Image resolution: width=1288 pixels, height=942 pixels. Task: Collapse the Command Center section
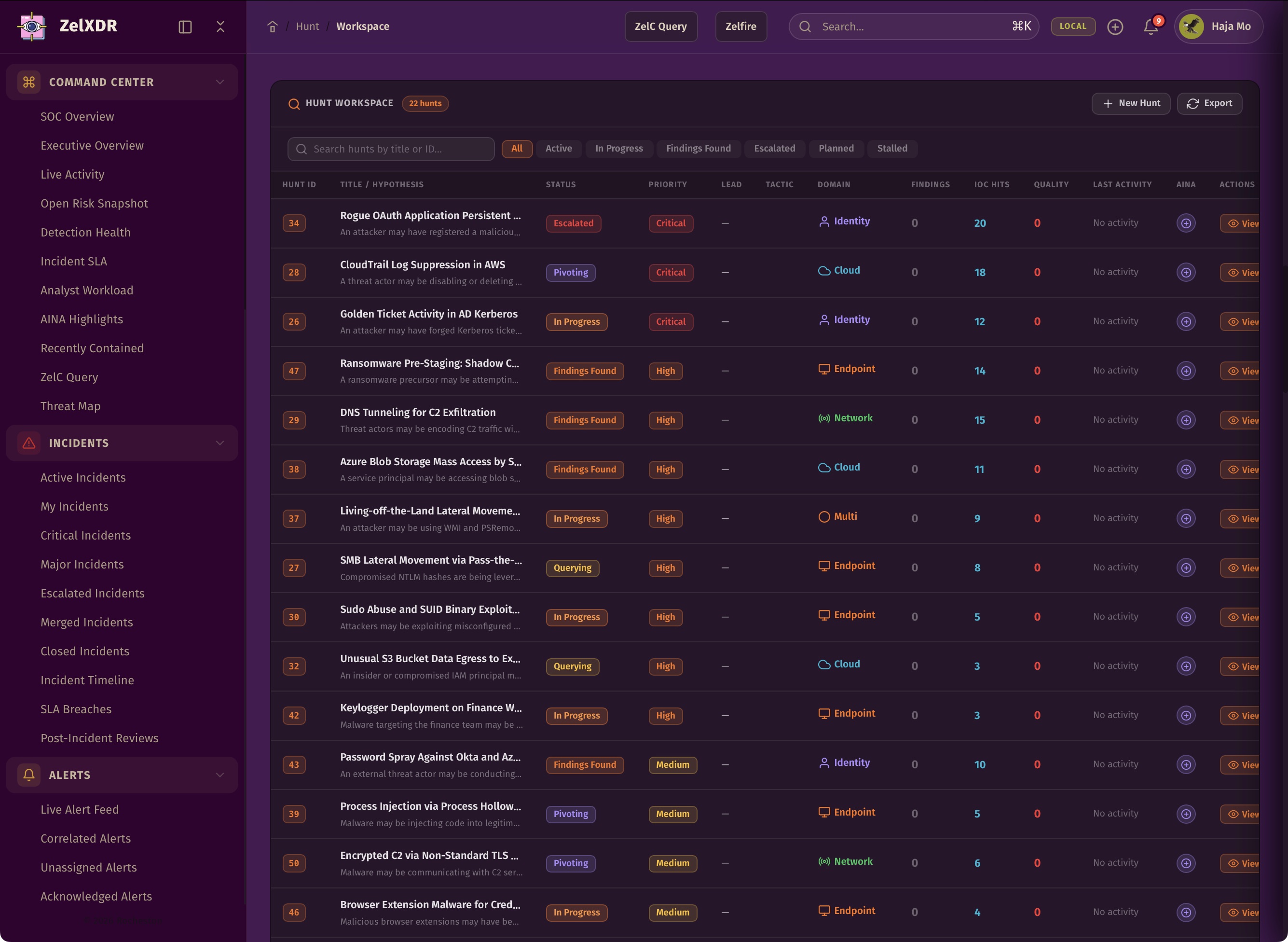(x=220, y=82)
